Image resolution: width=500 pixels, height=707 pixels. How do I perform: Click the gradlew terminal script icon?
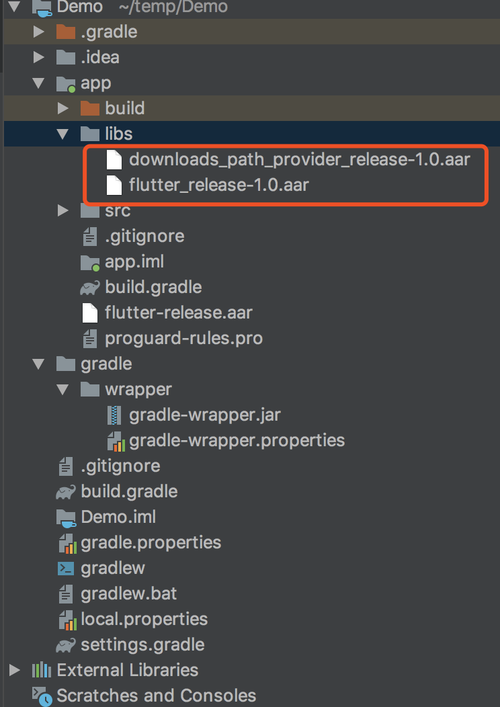point(65,569)
